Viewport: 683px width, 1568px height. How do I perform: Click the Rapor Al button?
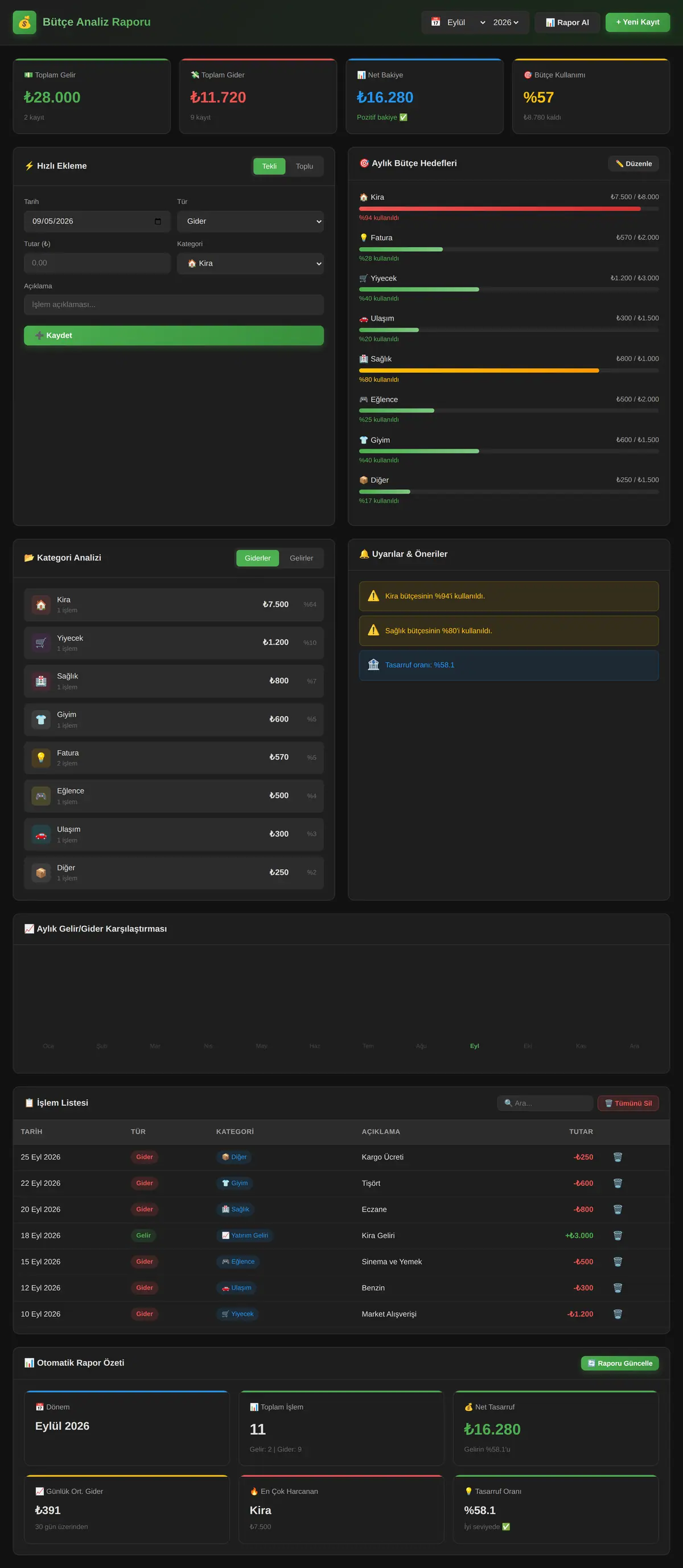(567, 23)
